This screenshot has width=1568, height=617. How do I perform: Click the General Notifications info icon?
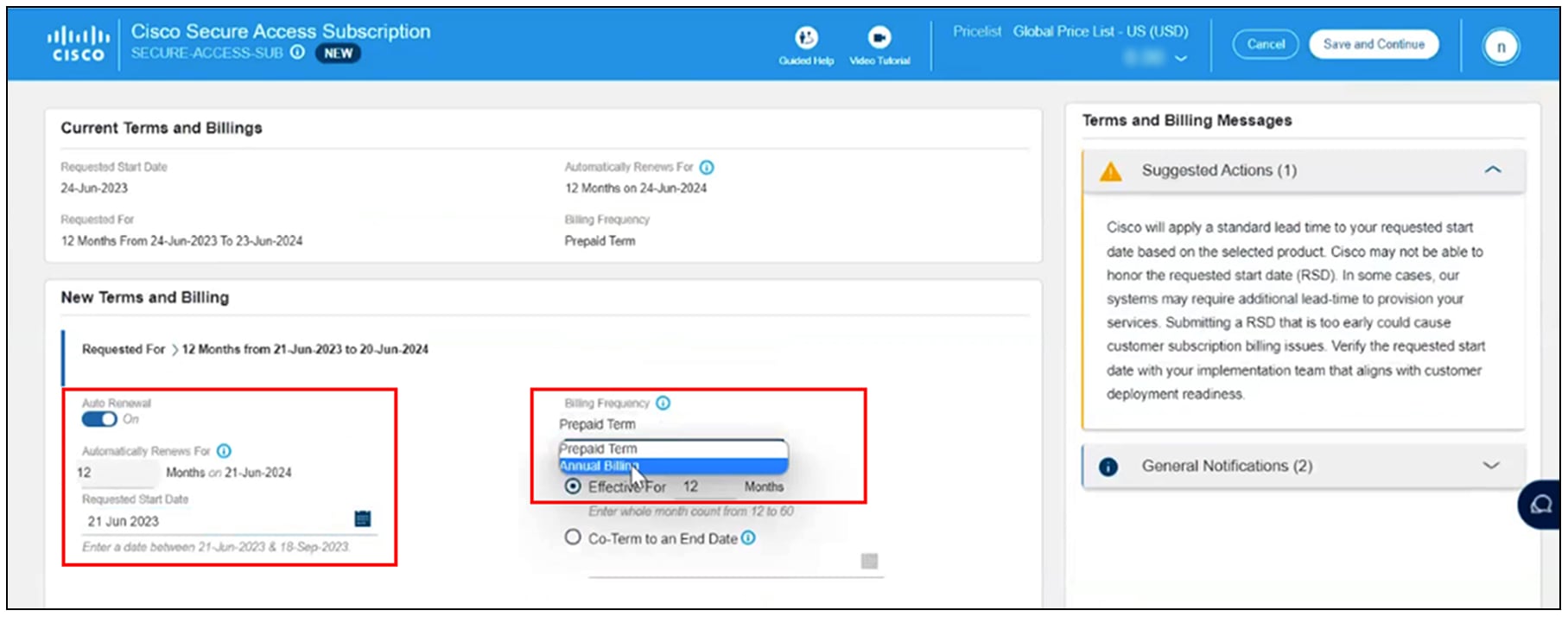pos(1108,468)
